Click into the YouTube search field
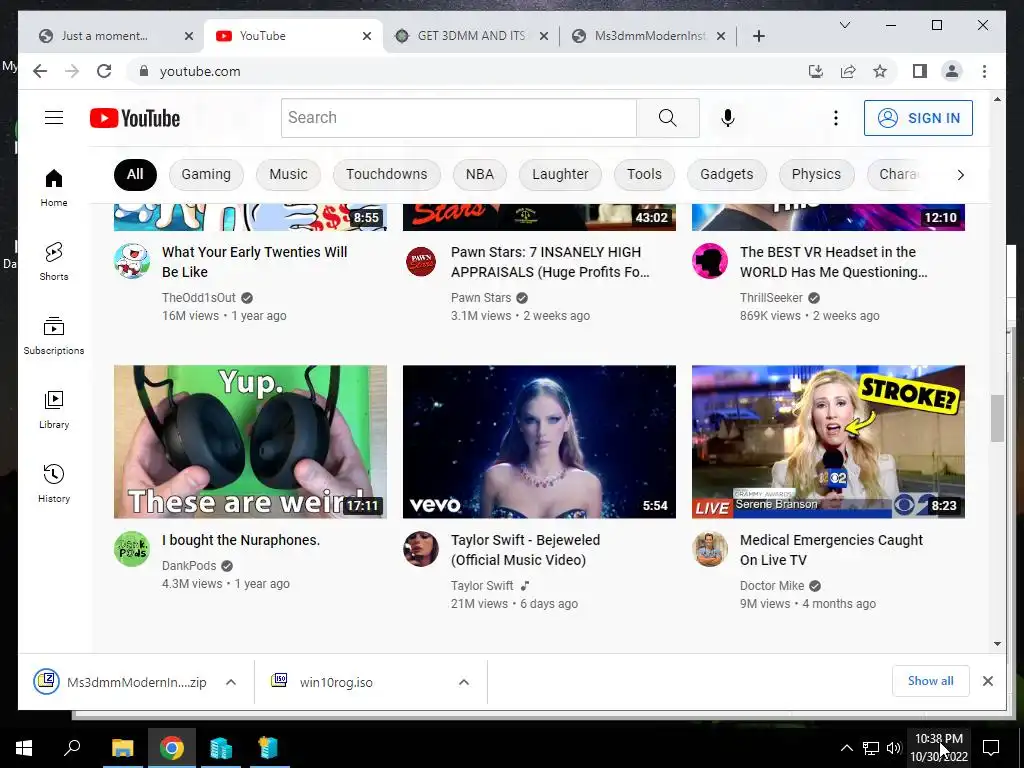This screenshot has height=768, width=1024. coord(458,118)
